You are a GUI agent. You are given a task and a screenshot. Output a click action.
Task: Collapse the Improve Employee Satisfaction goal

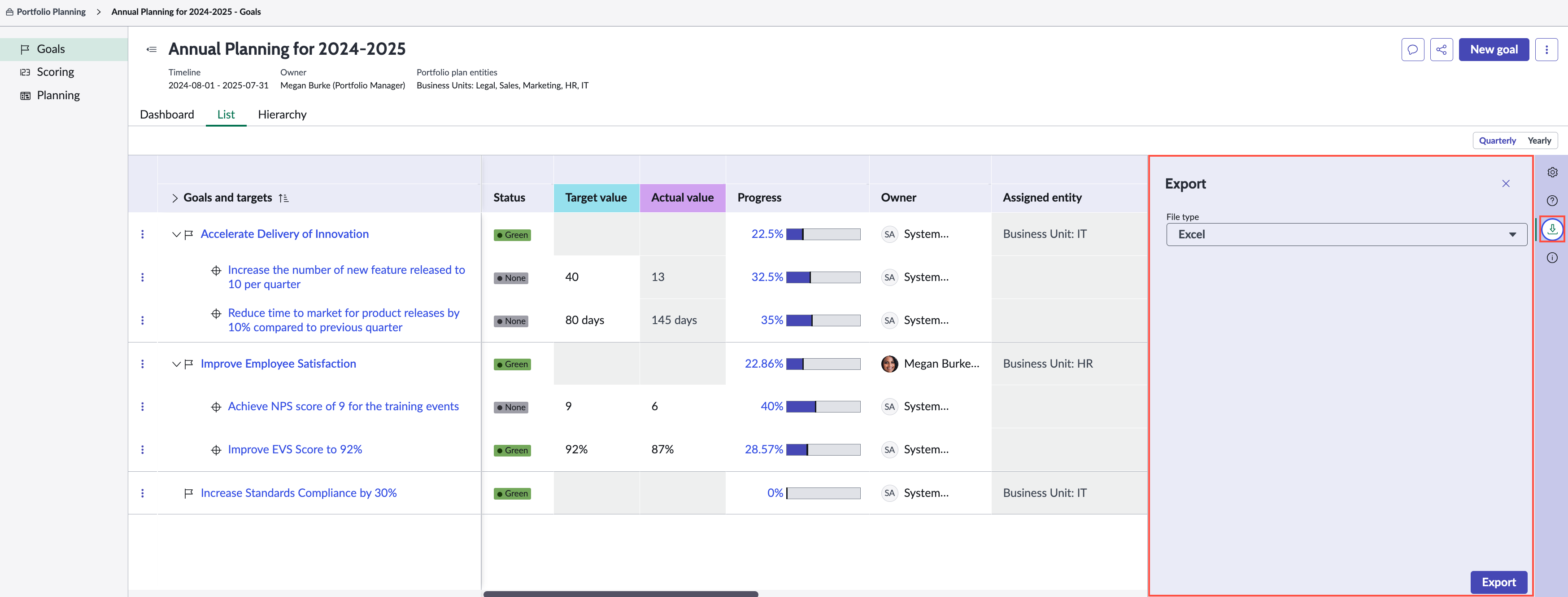coord(176,364)
